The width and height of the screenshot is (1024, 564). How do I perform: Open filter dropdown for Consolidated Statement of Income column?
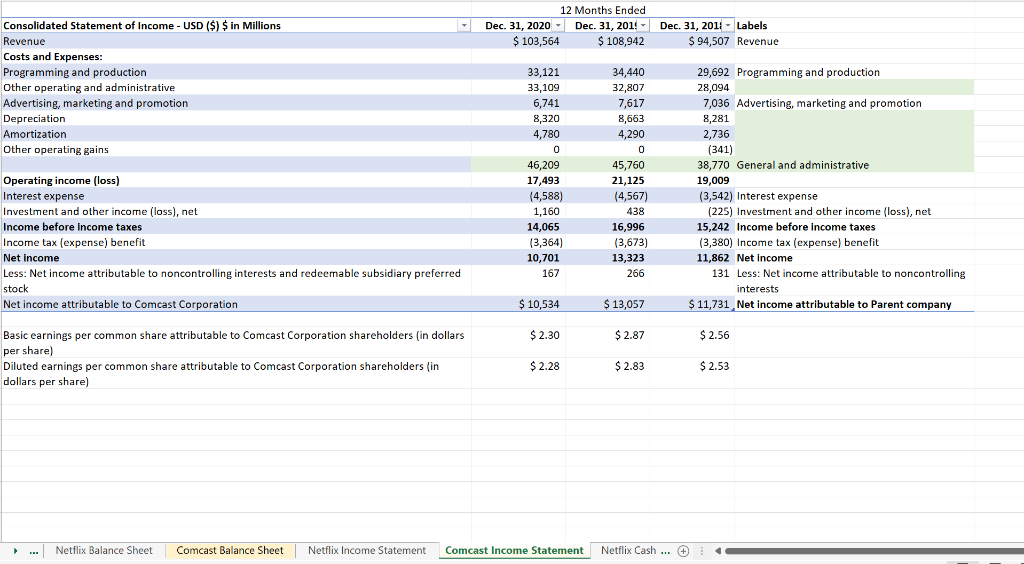464,25
